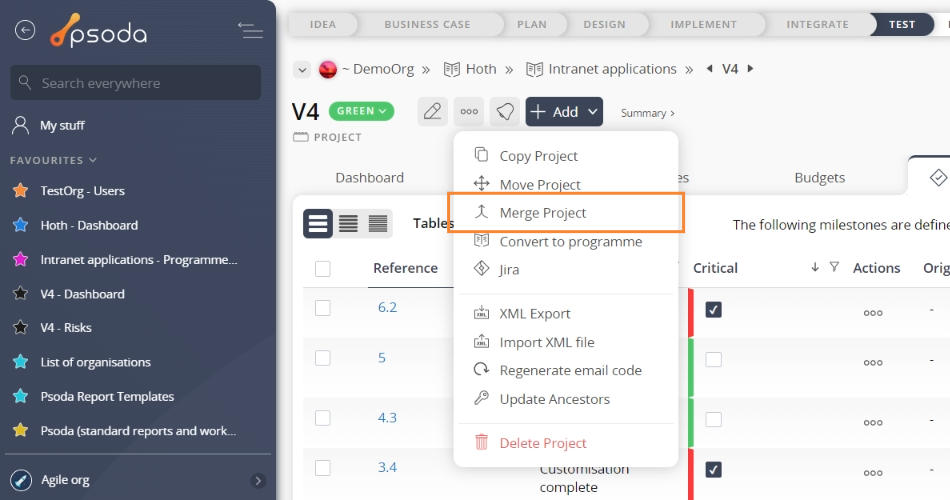This screenshot has width=950, height=500.
Task: Click the tag icon next to Add
Action: pos(505,111)
